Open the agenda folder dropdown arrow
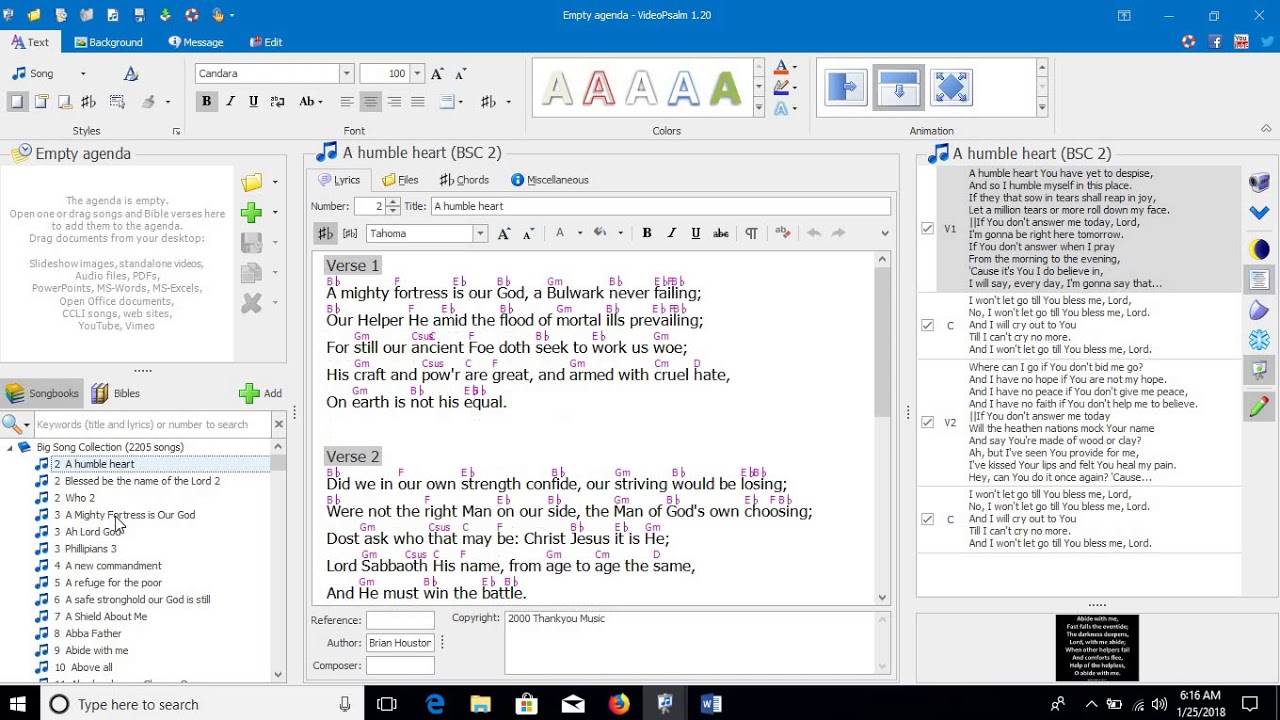The width and height of the screenshot is (1280, 720). click(275, 183)
